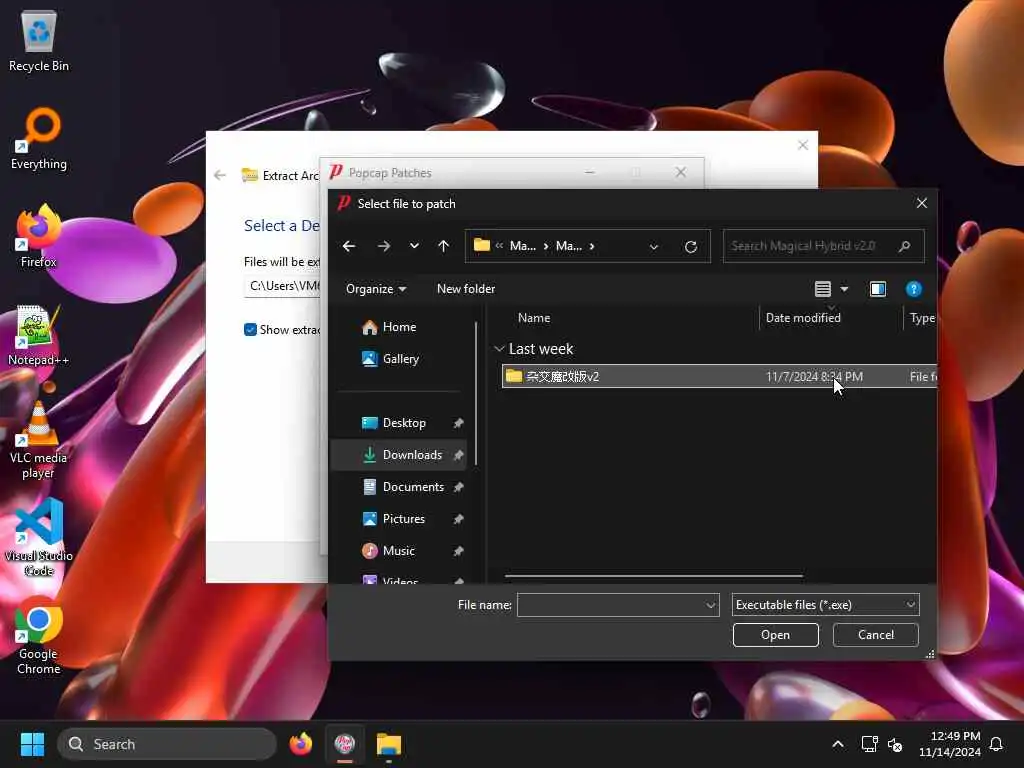This screenshot has width=1024, height=768.
Task: Go back in Select file dialog
Action: tap(349, 246)
